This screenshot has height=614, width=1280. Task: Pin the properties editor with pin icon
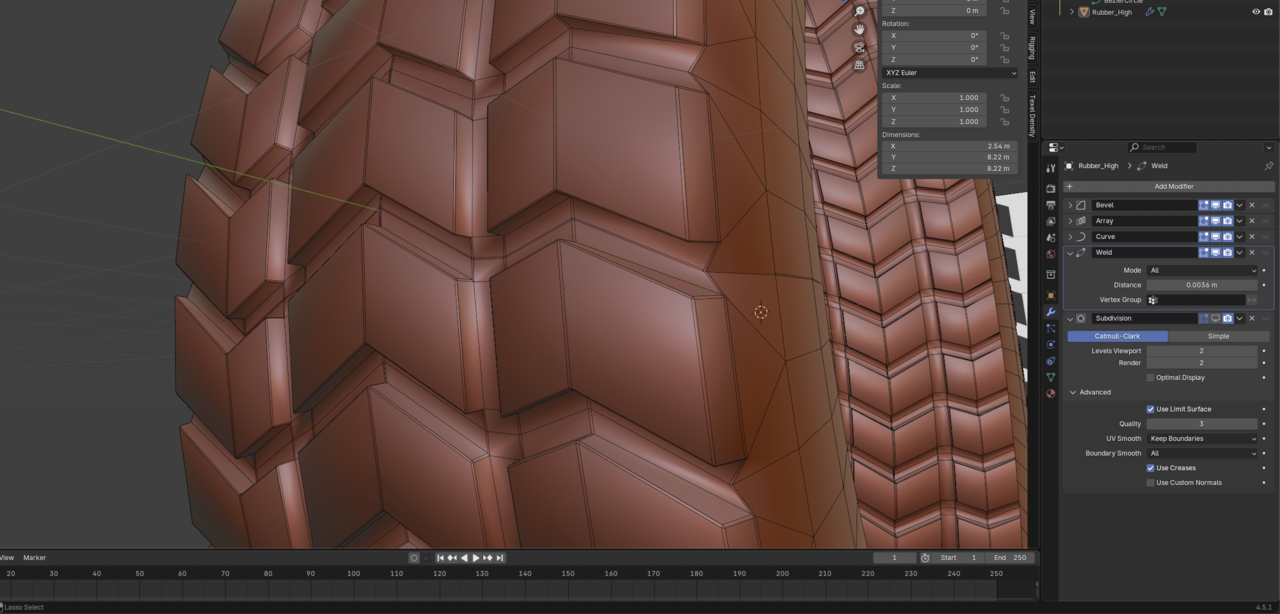point(1268,166)
